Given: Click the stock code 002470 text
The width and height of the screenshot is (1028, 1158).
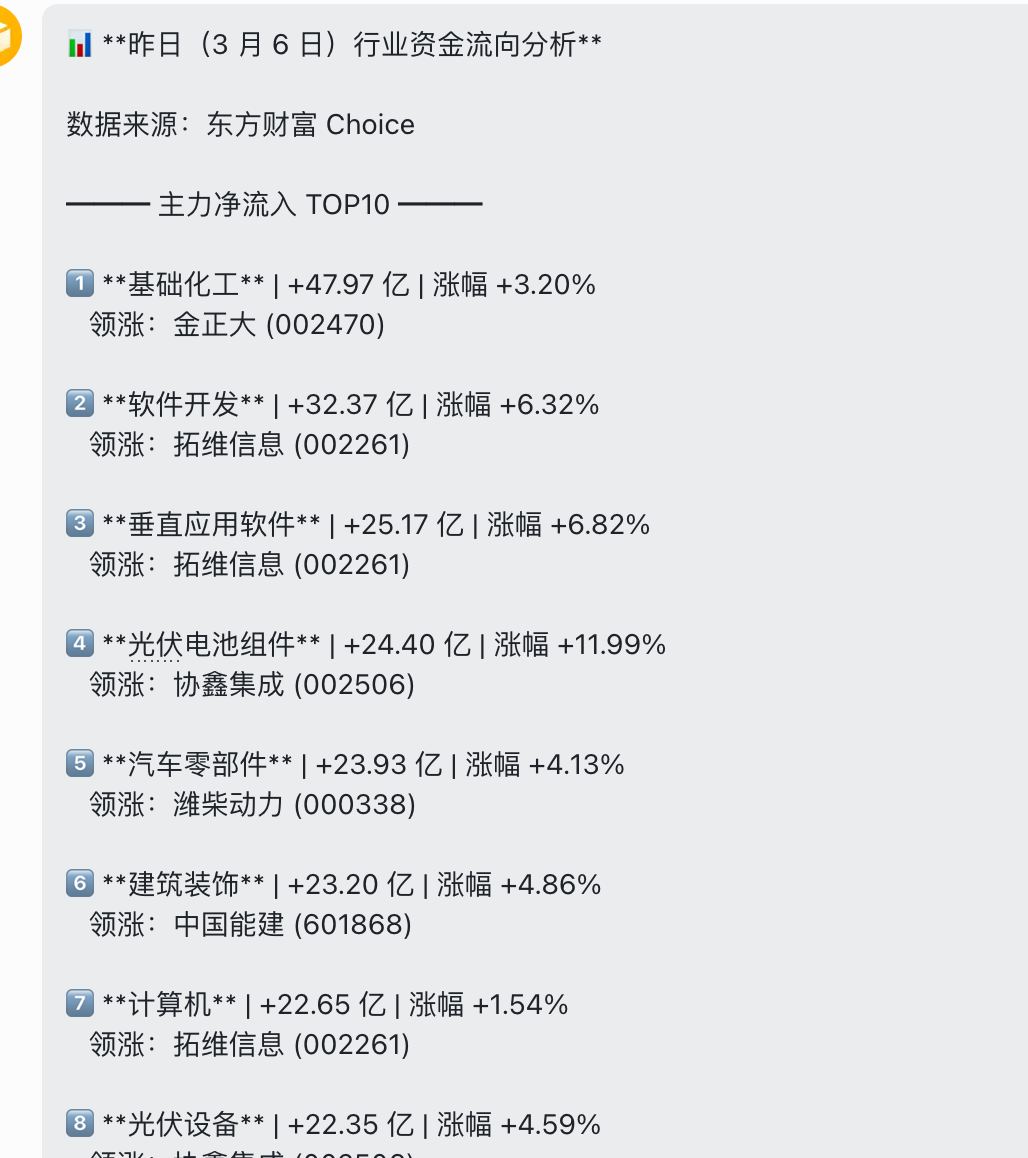Looking at the screenshot, I should pyautogui.click(x=325, y=325).
